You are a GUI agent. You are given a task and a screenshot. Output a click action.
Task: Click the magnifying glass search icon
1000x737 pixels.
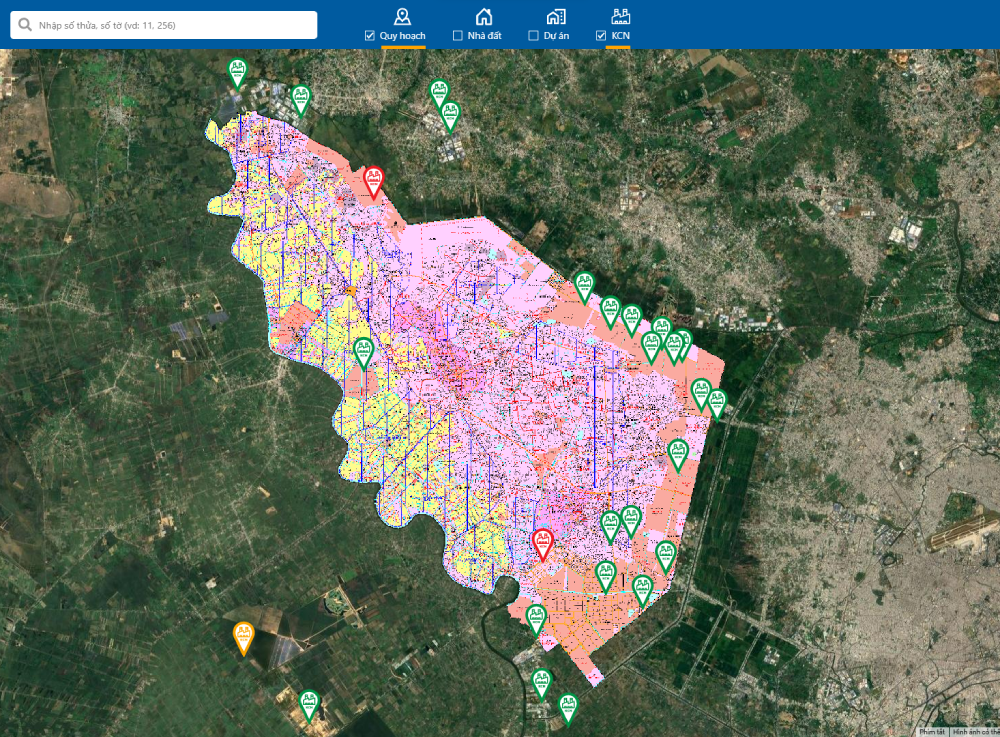(25, 25)
